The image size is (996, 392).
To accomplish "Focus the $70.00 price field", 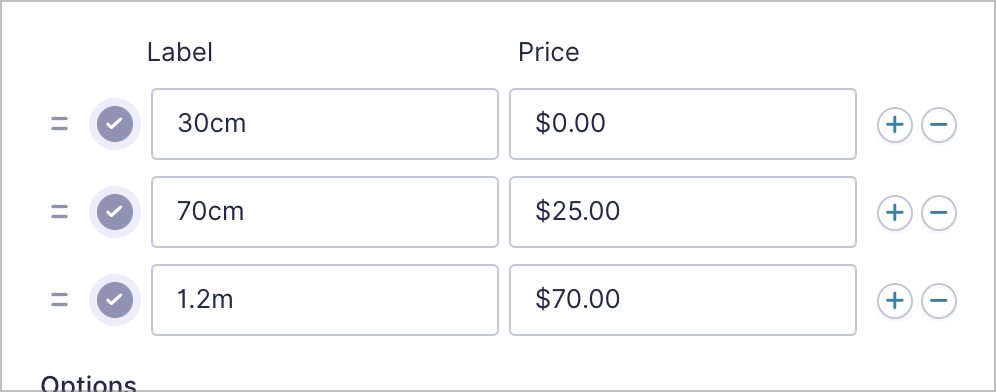I will (x=683, y=300).
